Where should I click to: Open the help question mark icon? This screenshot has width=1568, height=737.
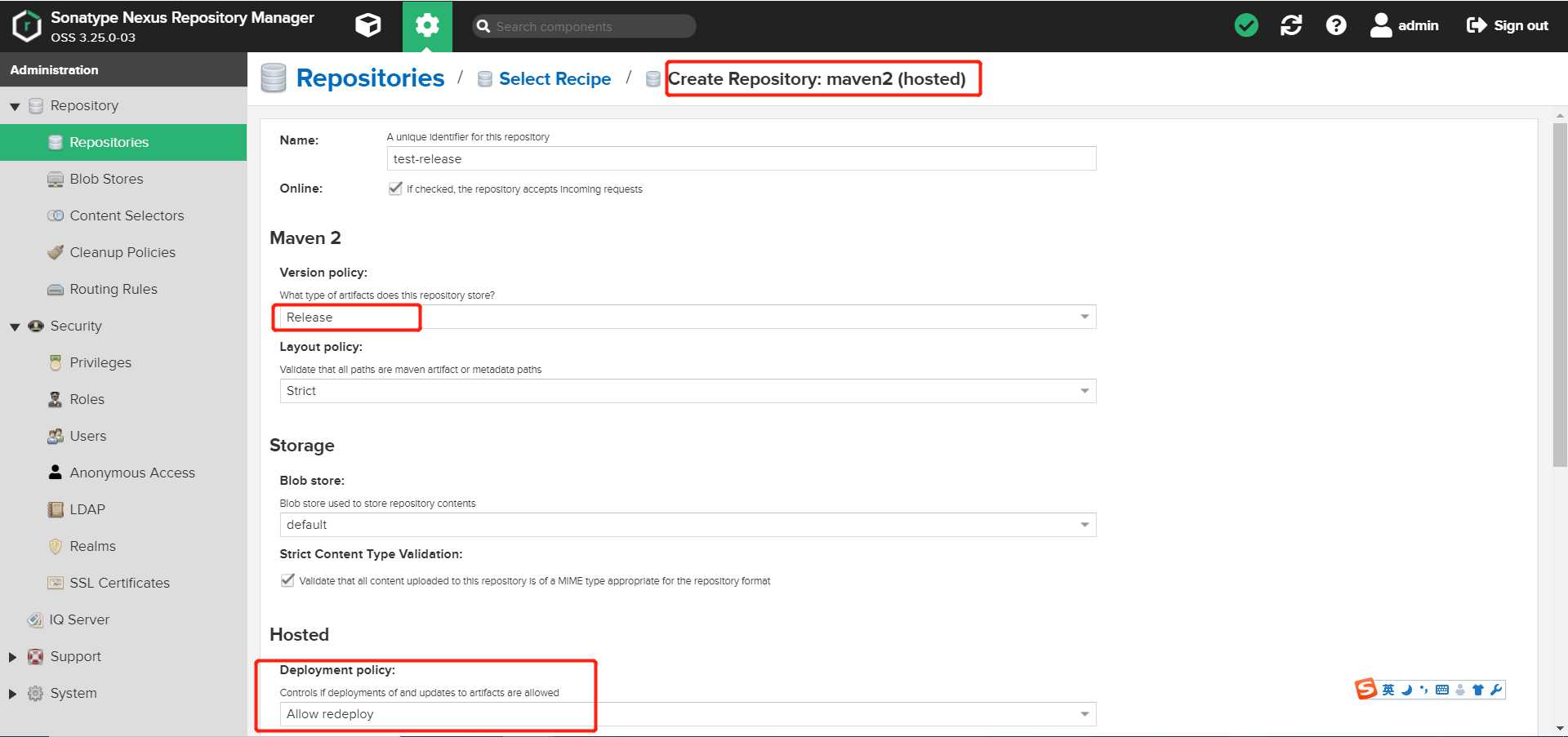tap(1336, 25)
